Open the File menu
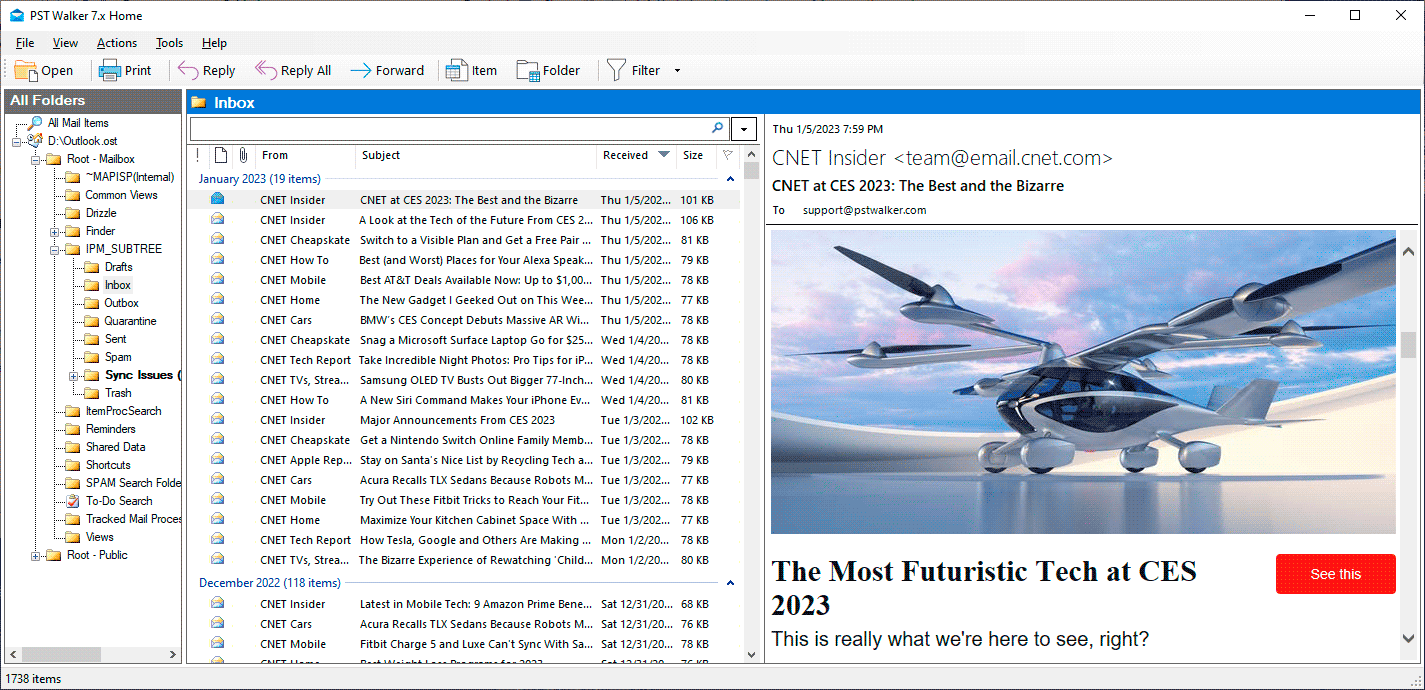This screenshot has width=1425, height=690. (25, 43)
